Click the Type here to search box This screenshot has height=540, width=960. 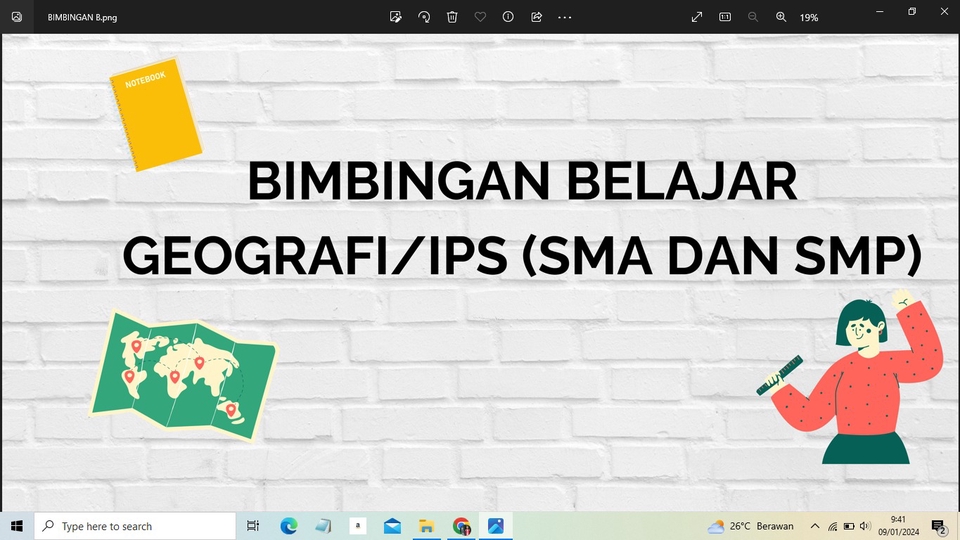[135, 526]
